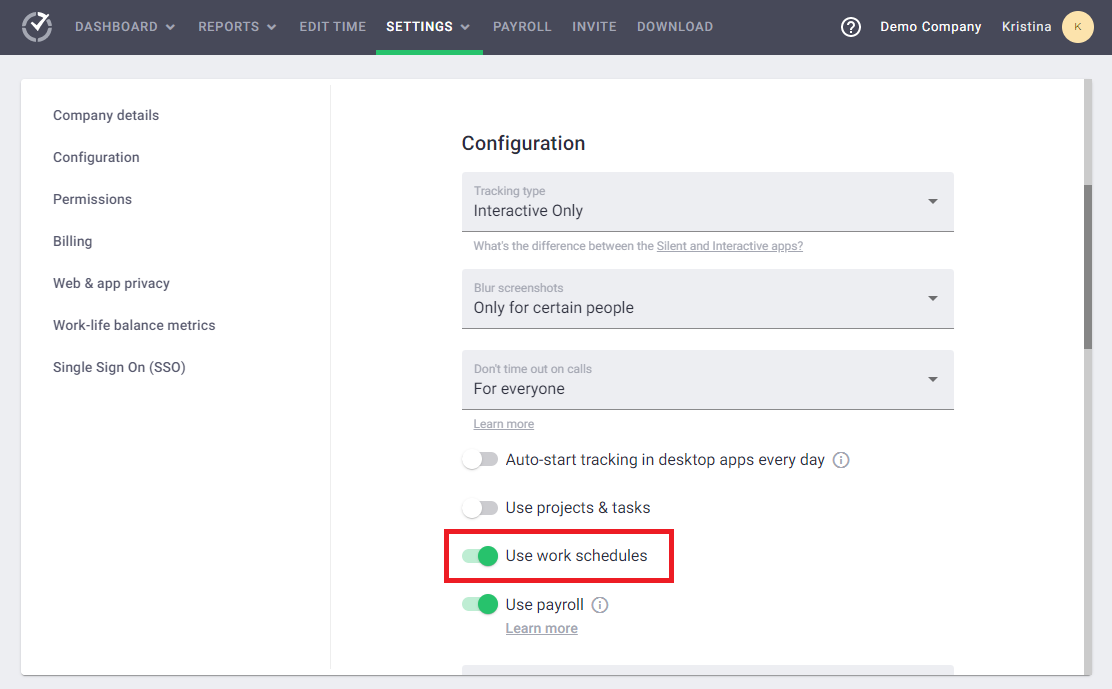Open the Reports menu
Viewport: 1112px width, 689px height.
[237, 27]
